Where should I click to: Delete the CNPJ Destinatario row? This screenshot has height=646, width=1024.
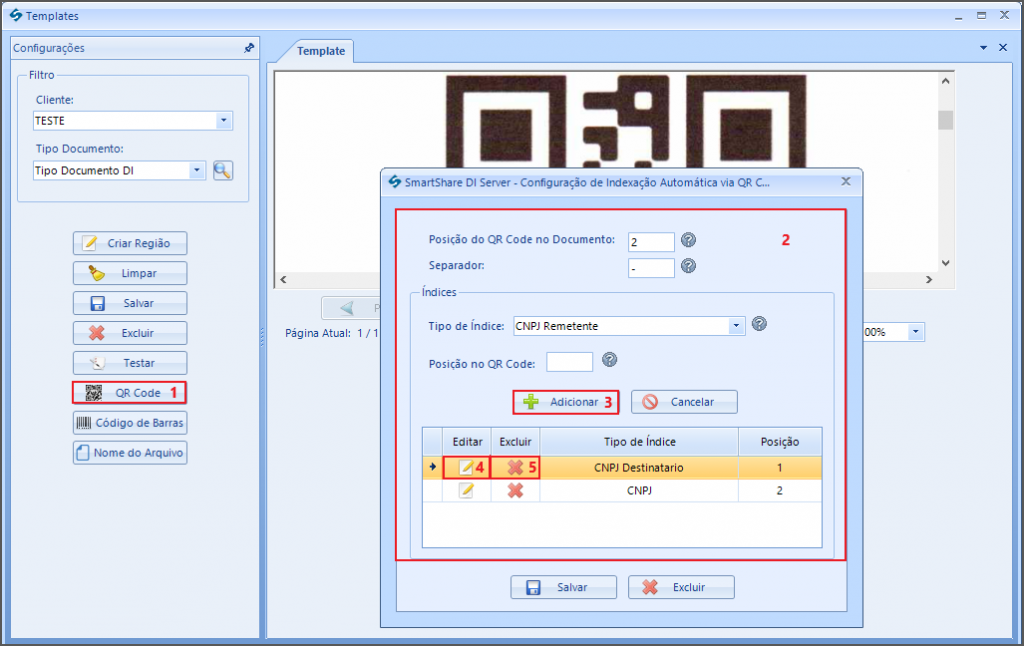tap(515, 468)
